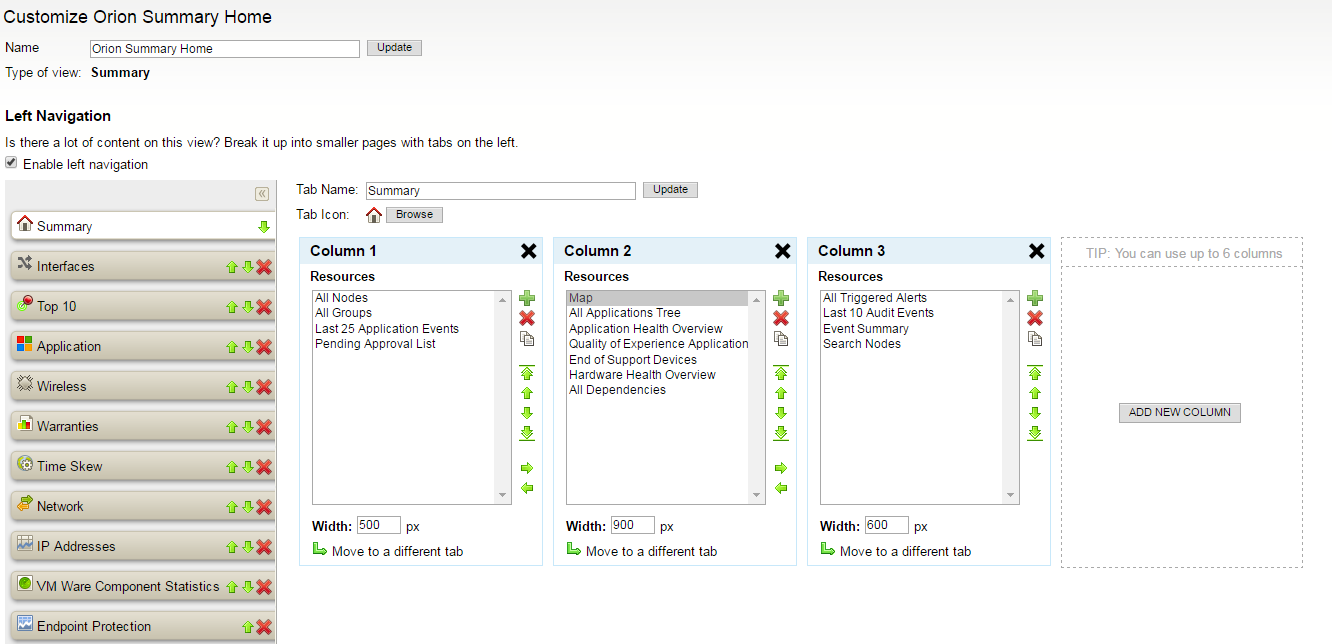Open the Application tab
This screenshot has height=644, width=1332.
(x=143, y=346)
